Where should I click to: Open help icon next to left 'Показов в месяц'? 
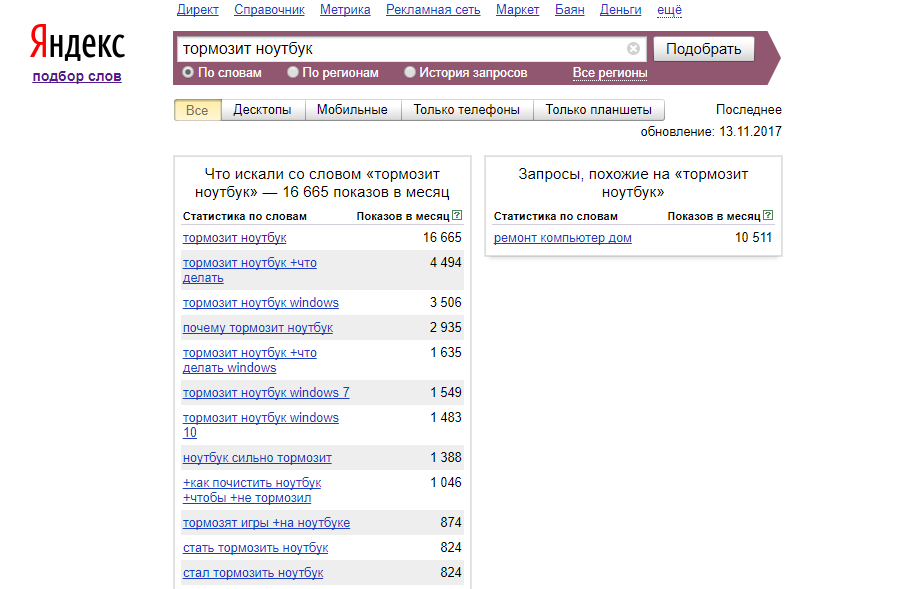[x=457, y=216]
